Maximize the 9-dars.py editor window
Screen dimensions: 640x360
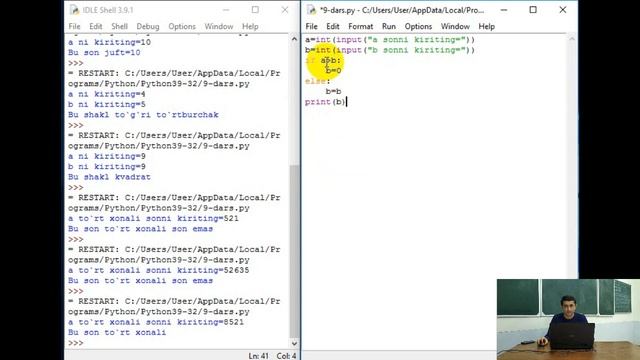click(x=533, y=10)
